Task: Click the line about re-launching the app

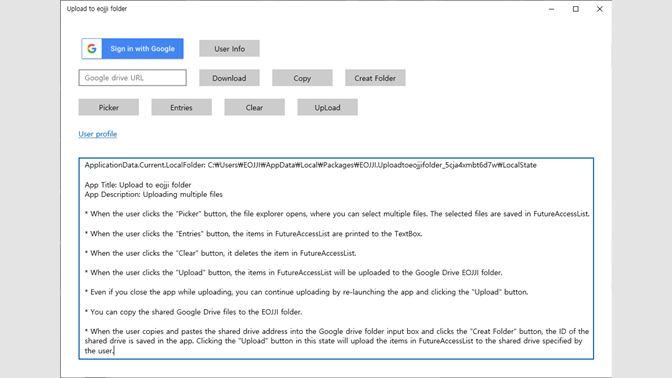Action: click(x=306, y=292)
